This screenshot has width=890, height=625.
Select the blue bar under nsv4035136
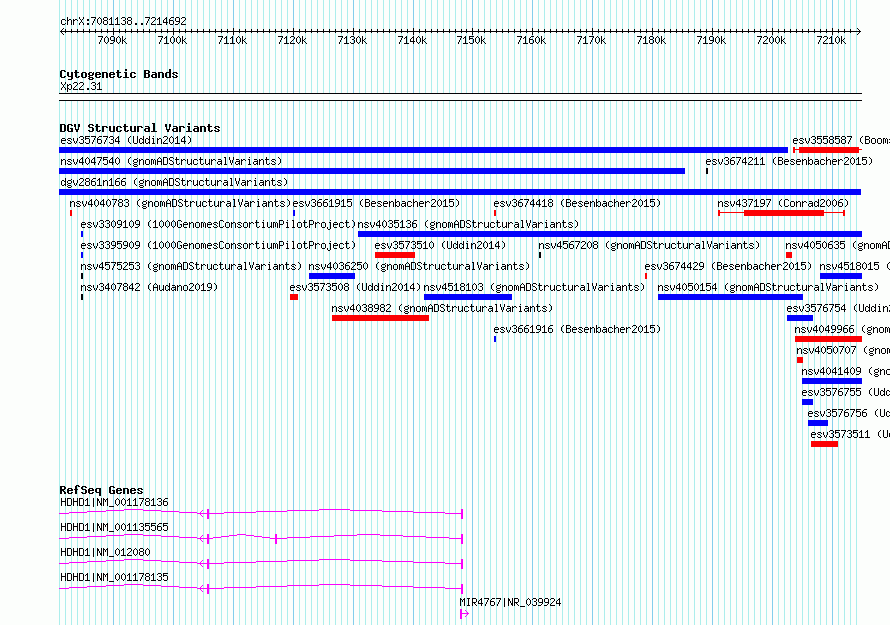point(610,234)
